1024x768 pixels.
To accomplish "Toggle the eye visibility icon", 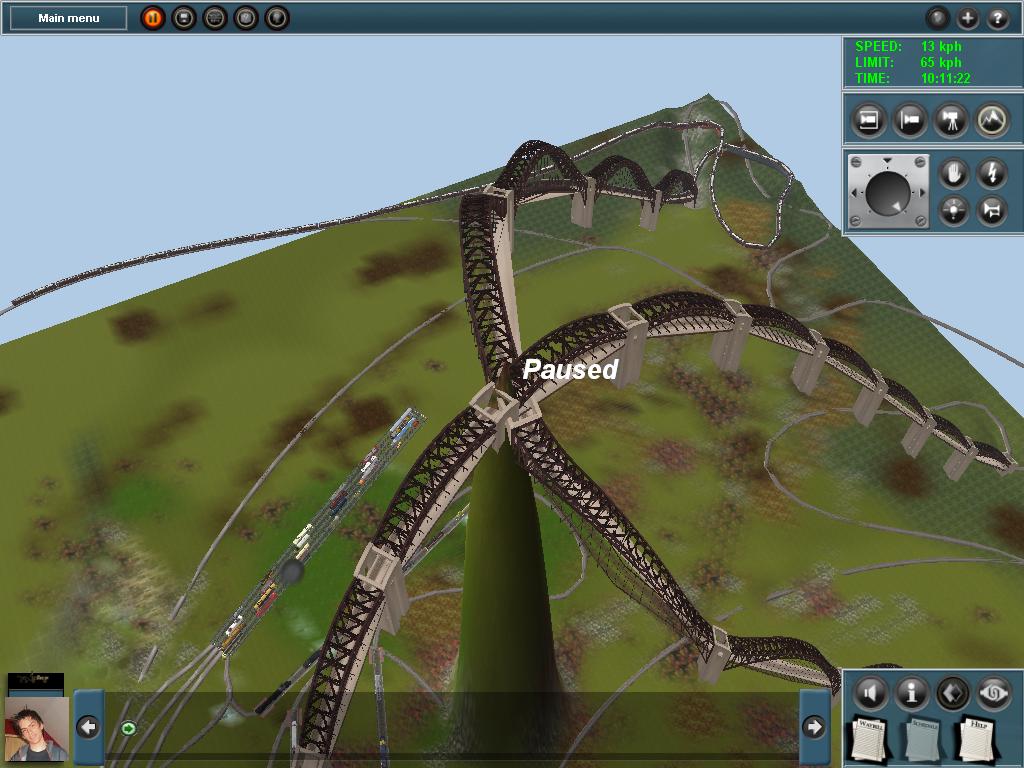I will coord(993,693).
